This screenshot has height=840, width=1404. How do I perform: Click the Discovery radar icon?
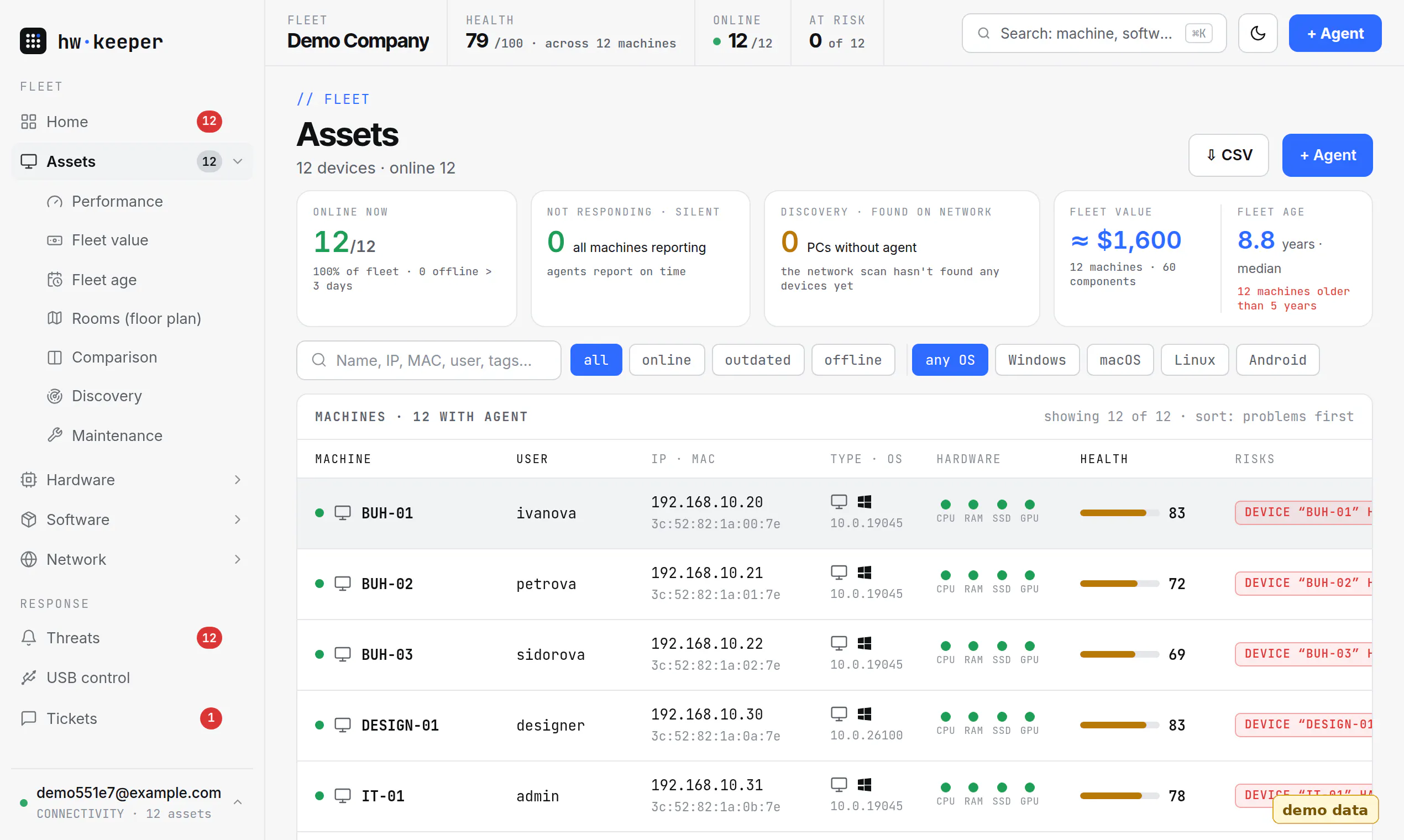click(54, 396)
